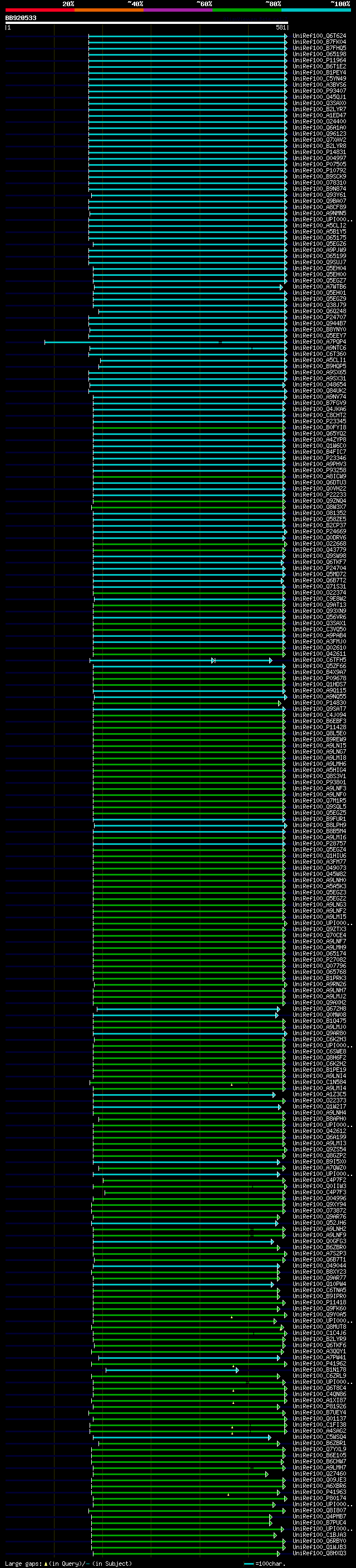
Task: Open hit UniRef100_B6EBF3
Action: point(319,721)
